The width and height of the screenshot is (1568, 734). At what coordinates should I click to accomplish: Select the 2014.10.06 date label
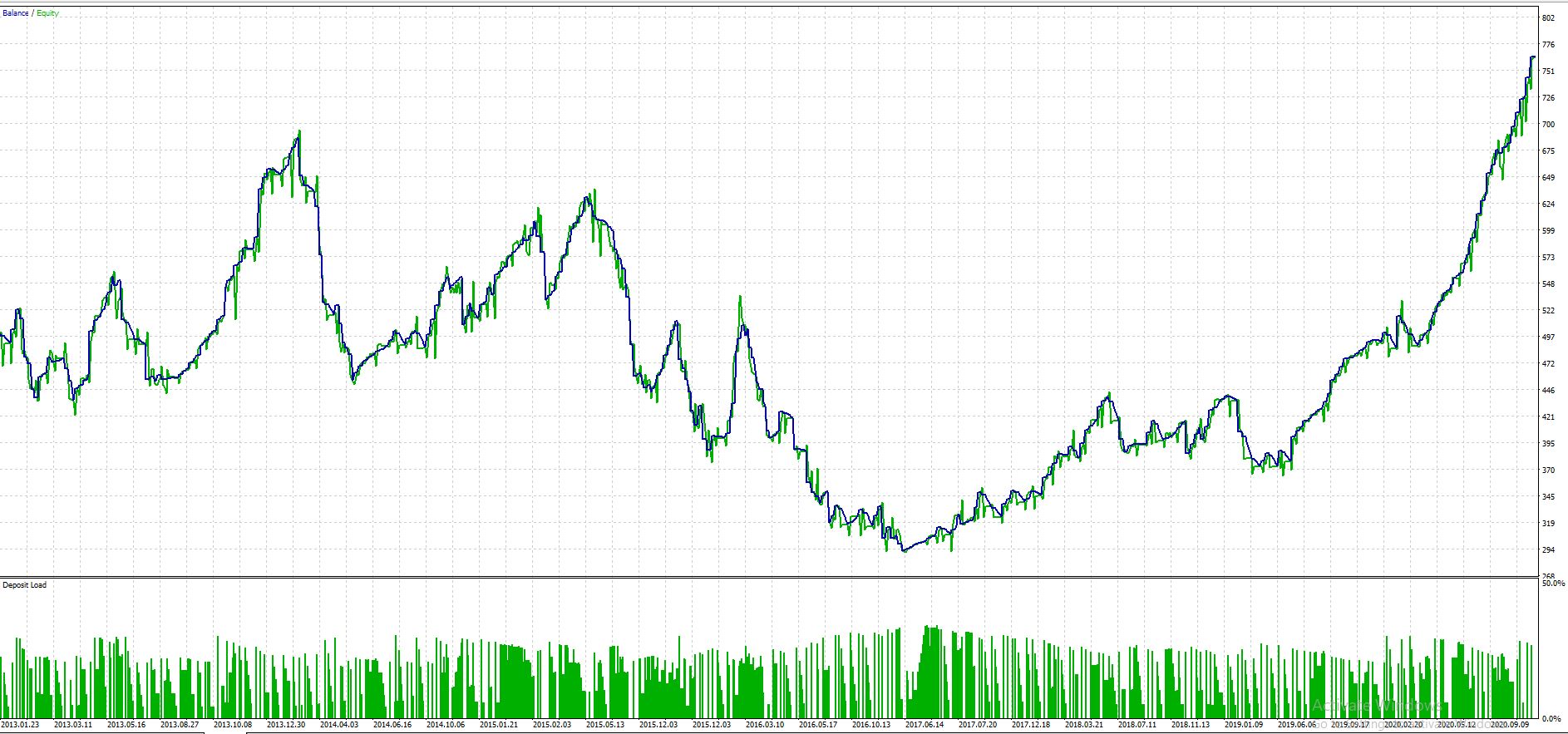(x=446, y=725)
